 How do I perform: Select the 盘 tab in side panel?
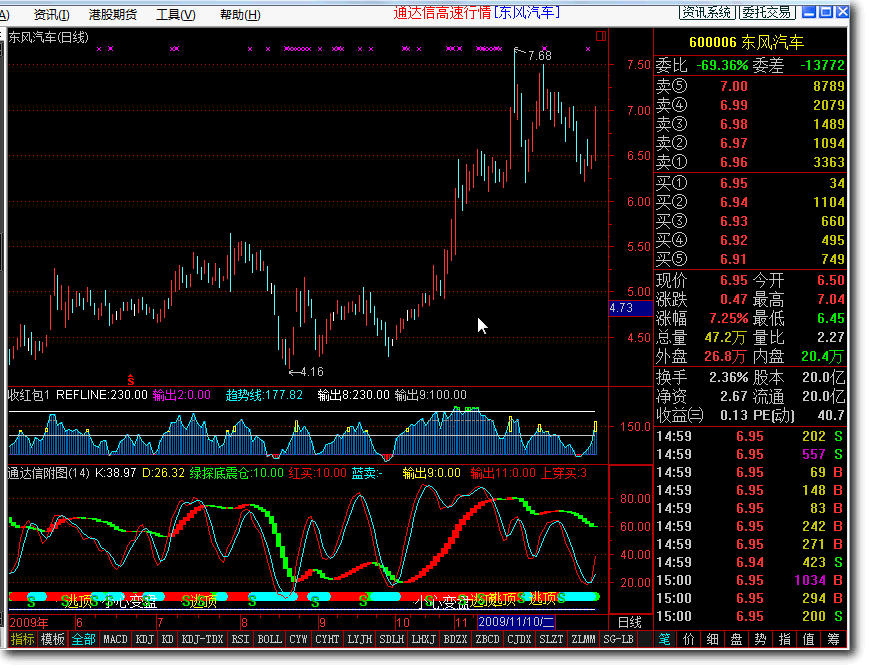(737, 639)
